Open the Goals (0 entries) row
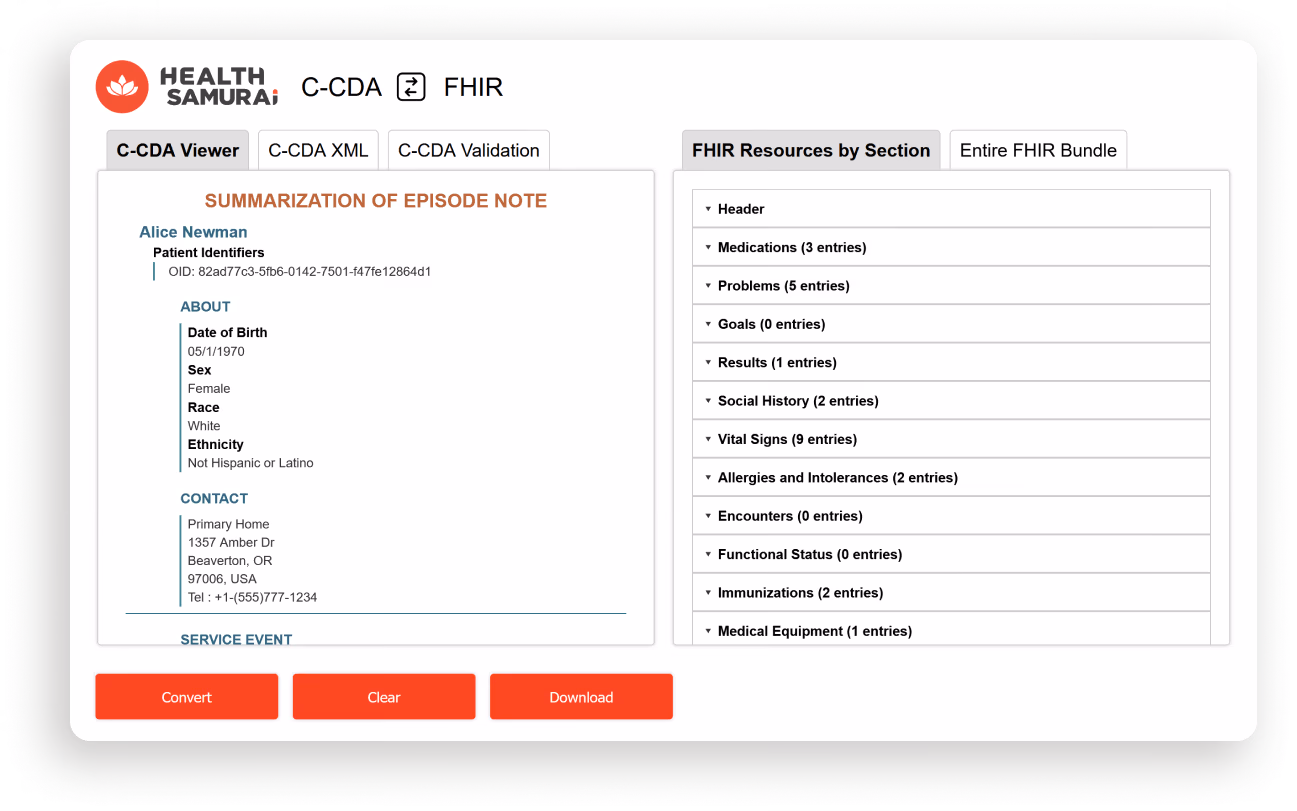 (x=770, y=324)
